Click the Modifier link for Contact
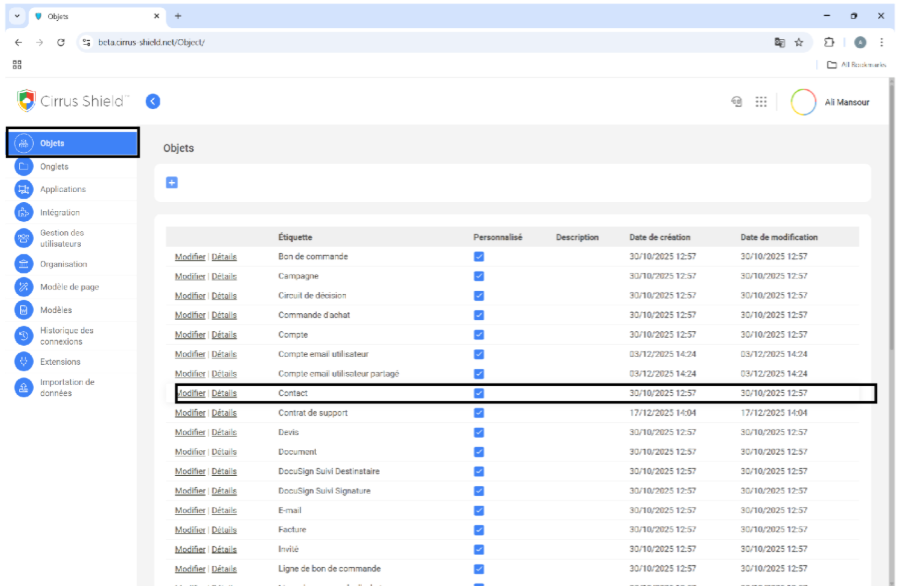Image resolution: width=900 pixels, height=586 pixels. pos(190,393)
